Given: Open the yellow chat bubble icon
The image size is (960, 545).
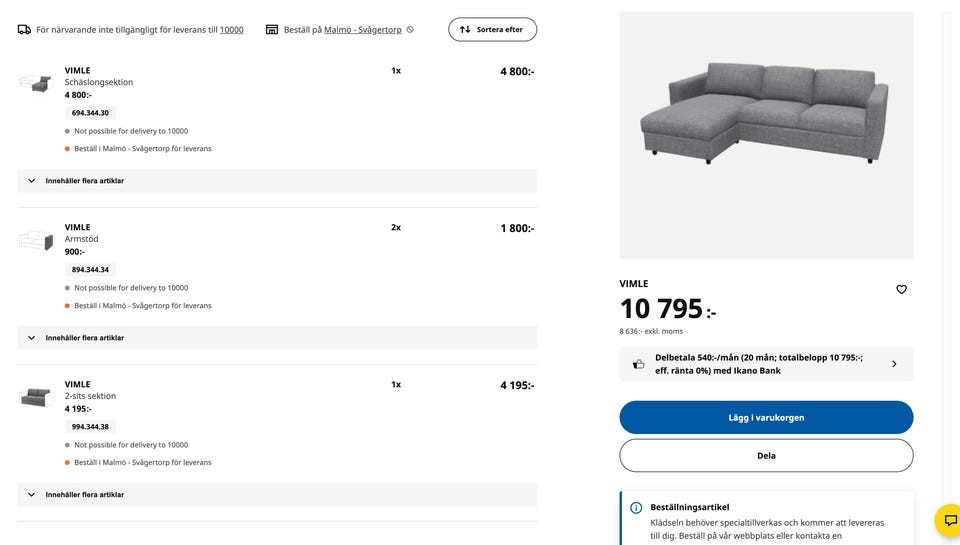Looking at the screenshot, I should pos(950,521).
